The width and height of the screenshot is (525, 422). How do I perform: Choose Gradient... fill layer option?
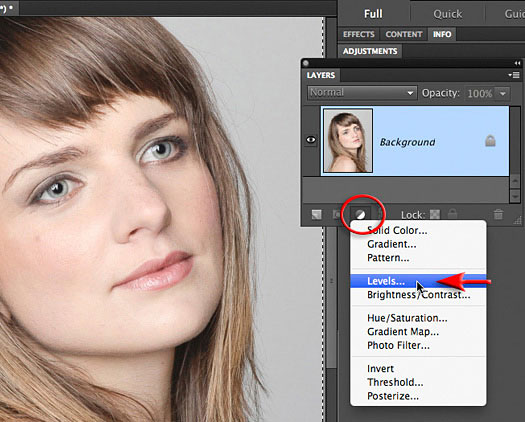(418, 244)
